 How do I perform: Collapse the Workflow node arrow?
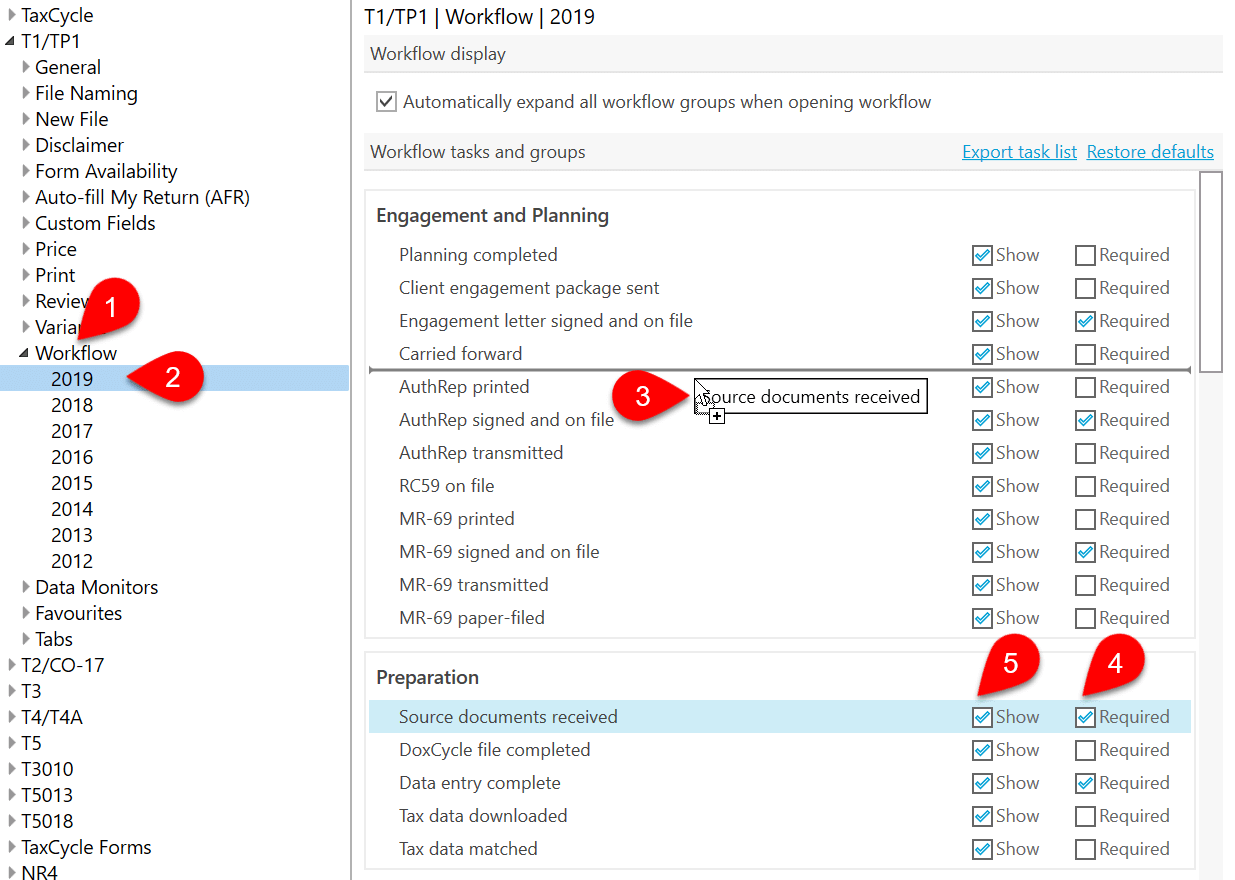pos(25,354)
